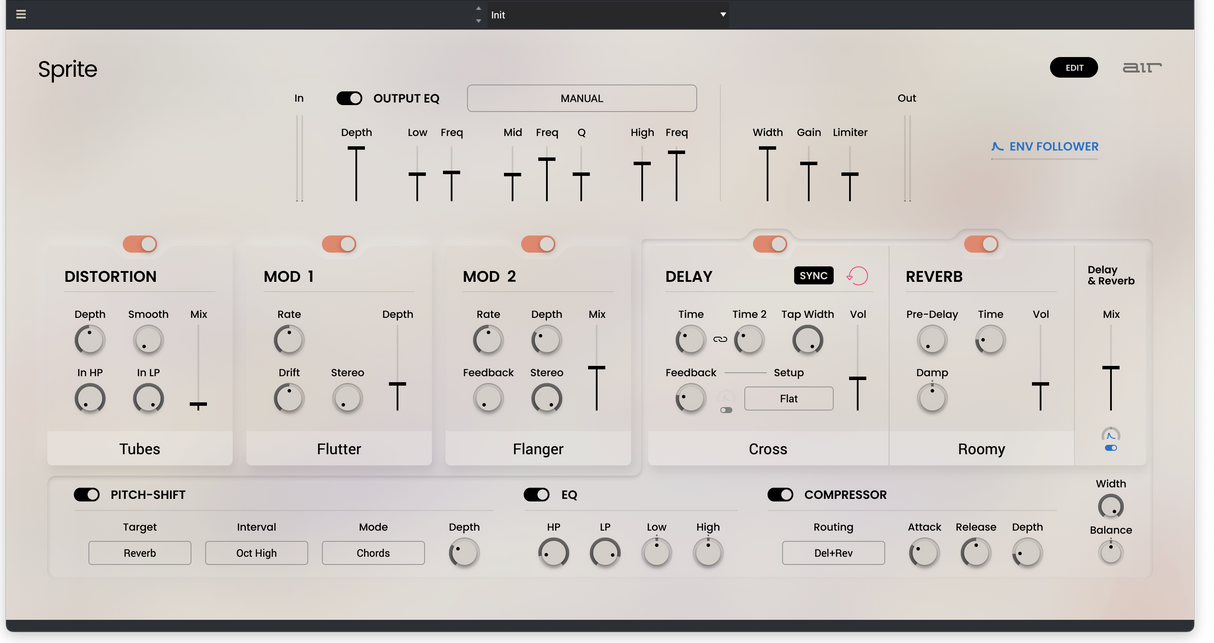Toggle the Pitch-Shift section off
The width and height of the screenshot is (1214, 643).
tap(87, 495)
